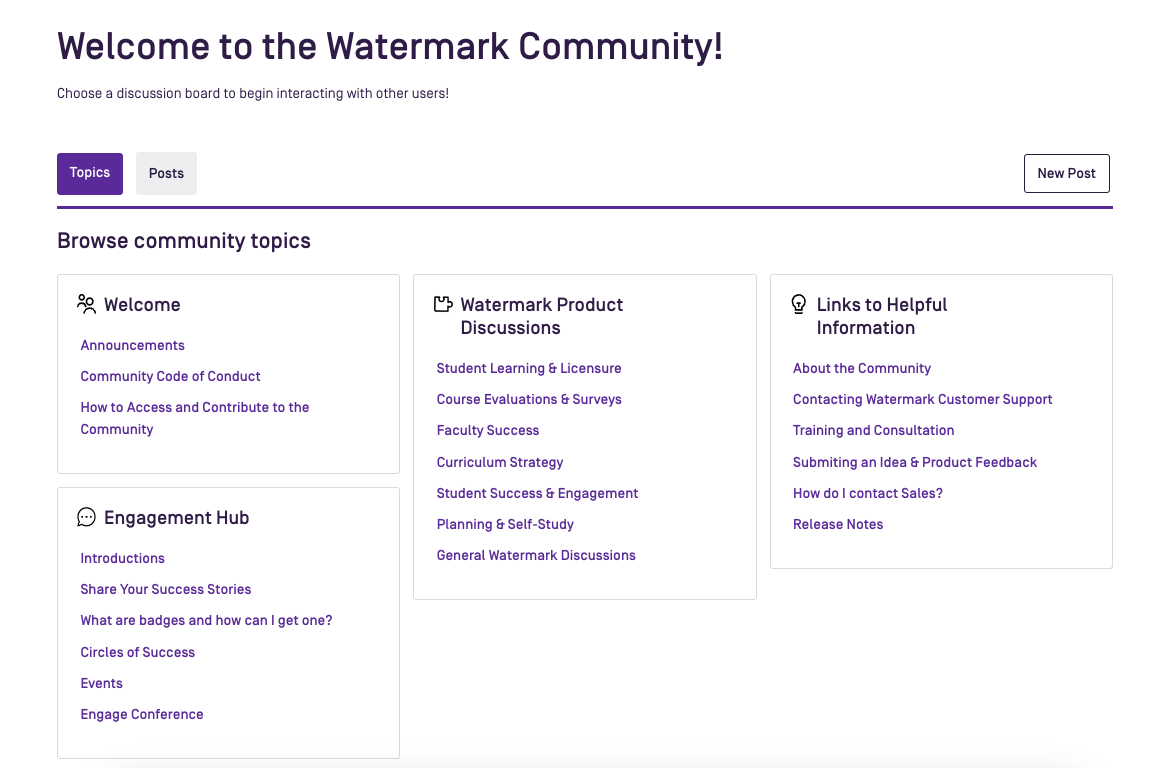Click the Choose a discussion board subtitle
Screen dimensions: 1150x768
click(x=253, y=93)
